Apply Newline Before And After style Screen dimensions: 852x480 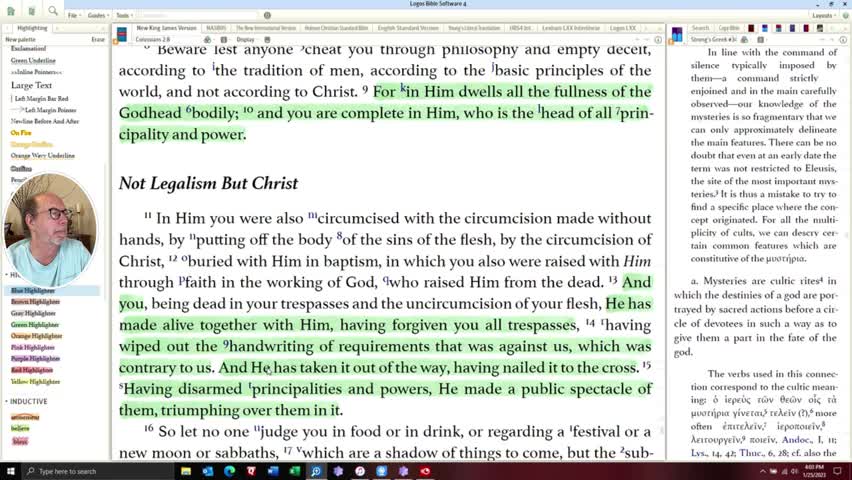45,121
